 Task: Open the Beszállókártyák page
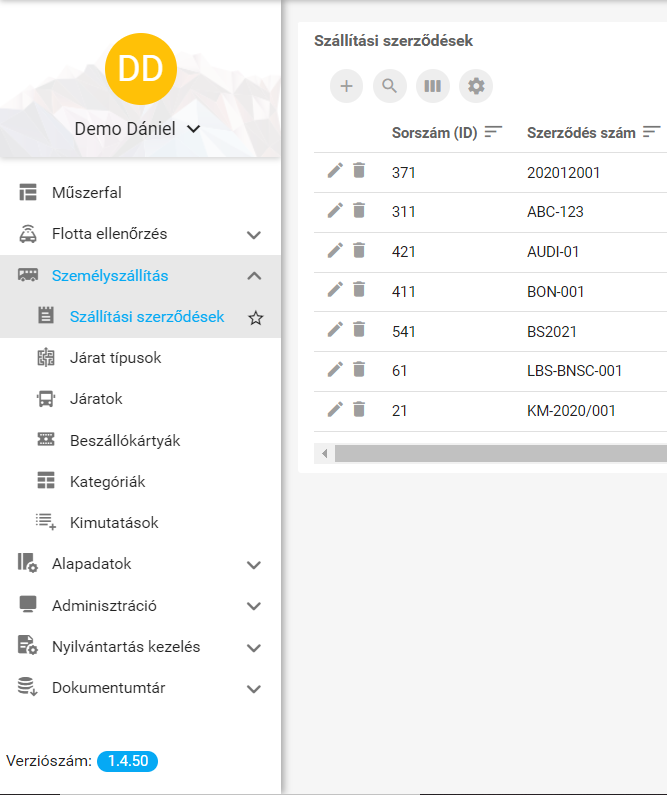(125, 440)
